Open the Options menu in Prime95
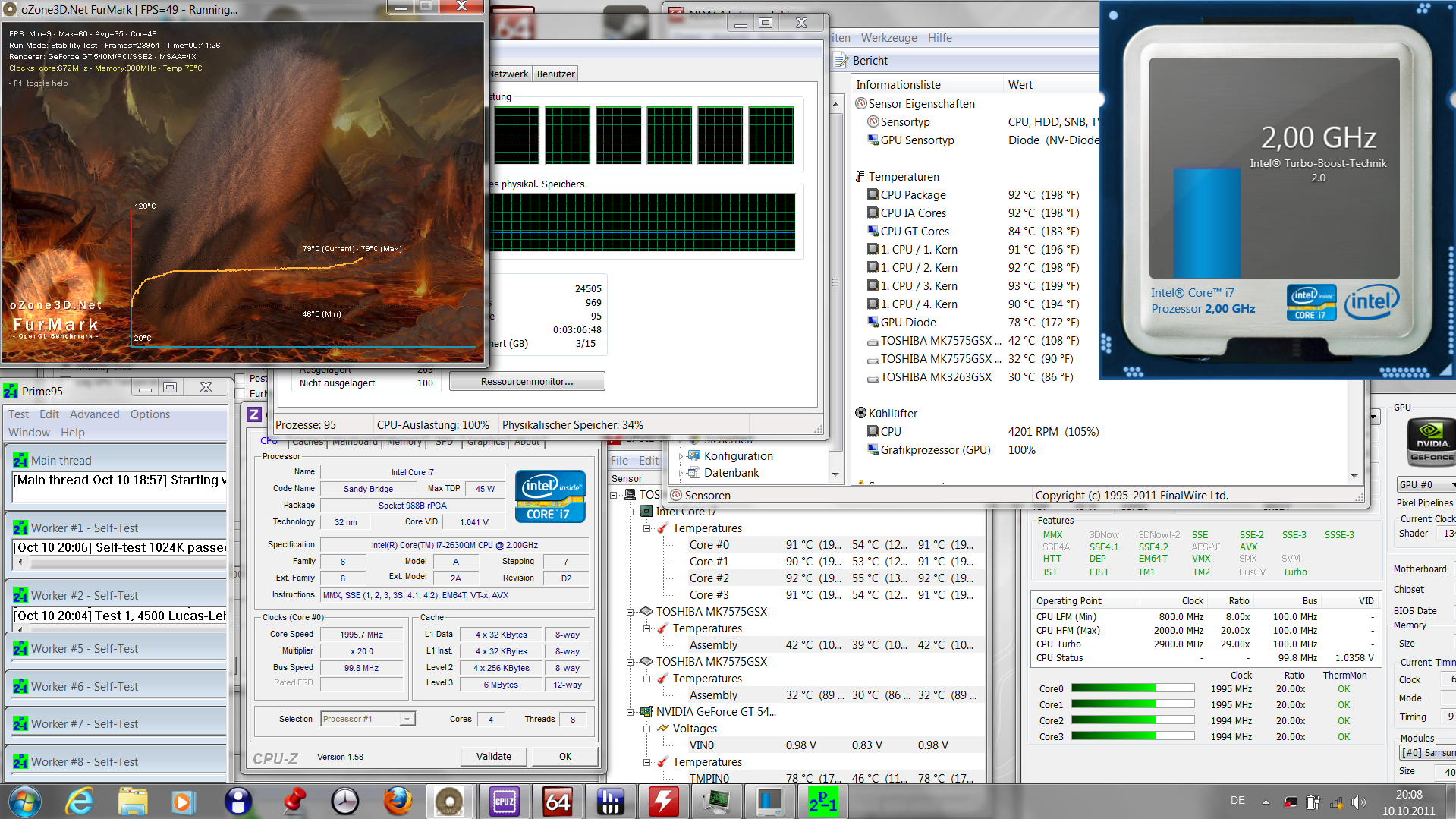The height and width of the screenshot is (819, 1456). click(150, 414)
